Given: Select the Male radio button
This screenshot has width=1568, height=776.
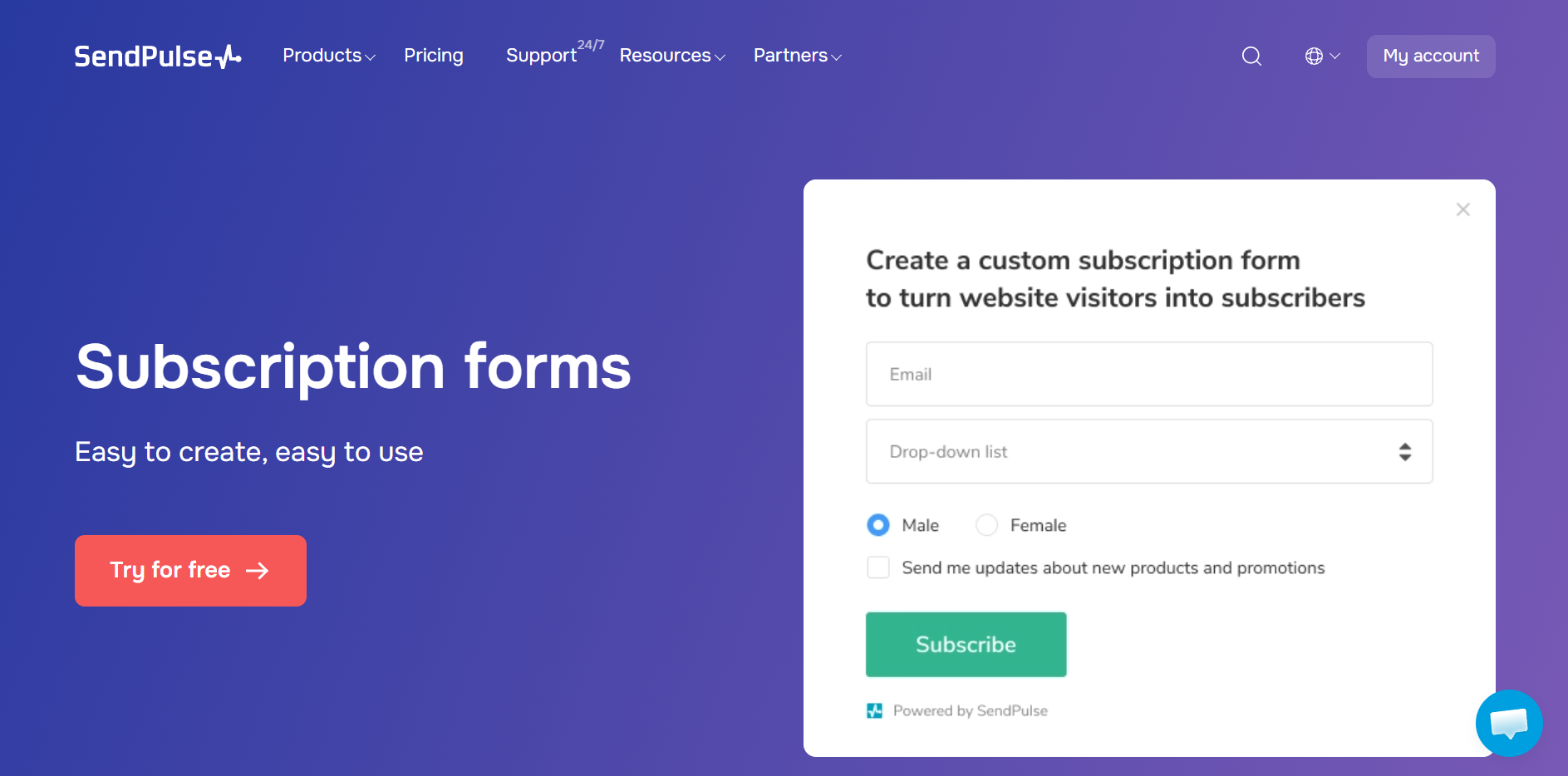Looking at the screenshot, I should [x=878, y=525].
